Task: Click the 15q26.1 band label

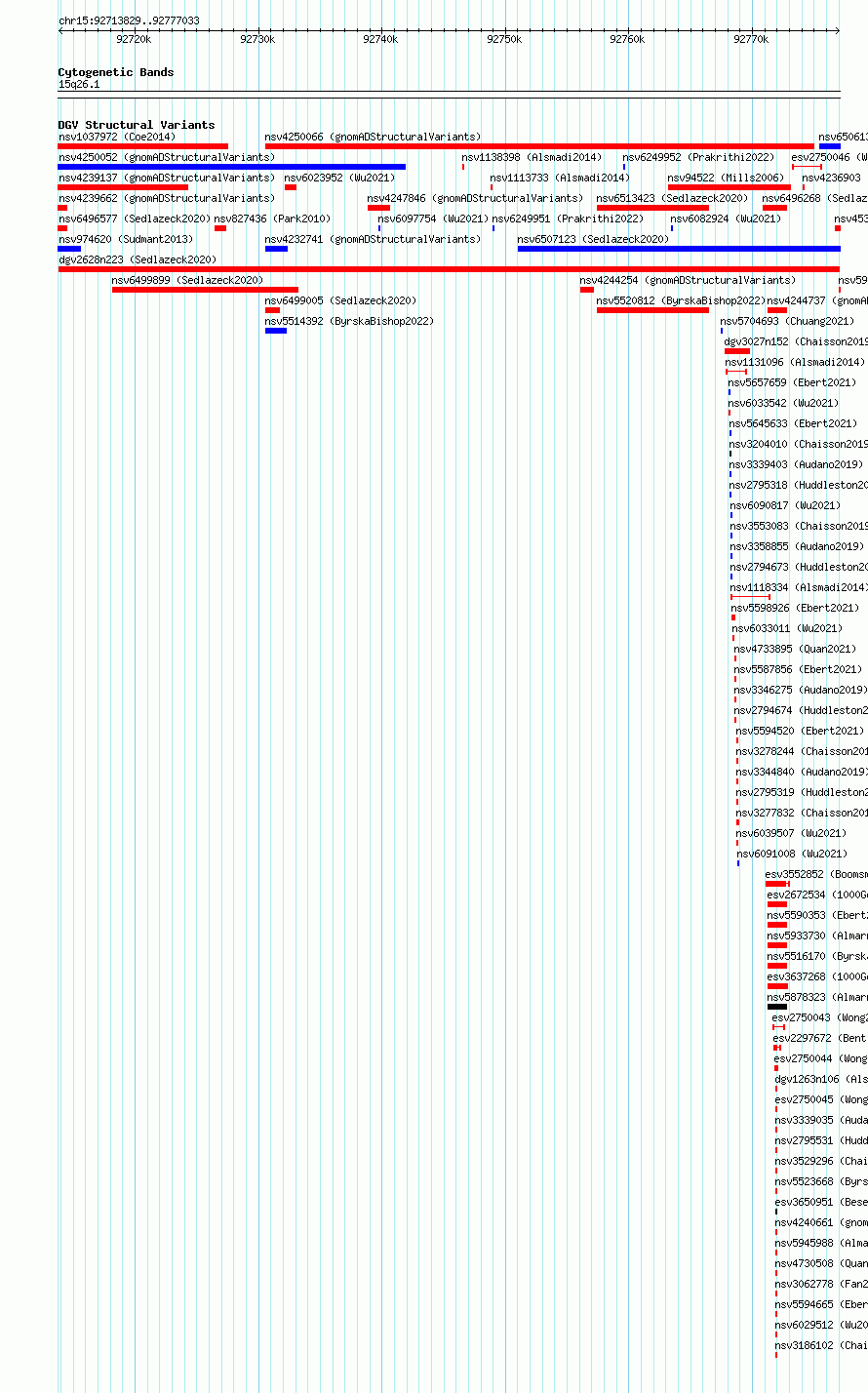Action: [x=79, y=84]
